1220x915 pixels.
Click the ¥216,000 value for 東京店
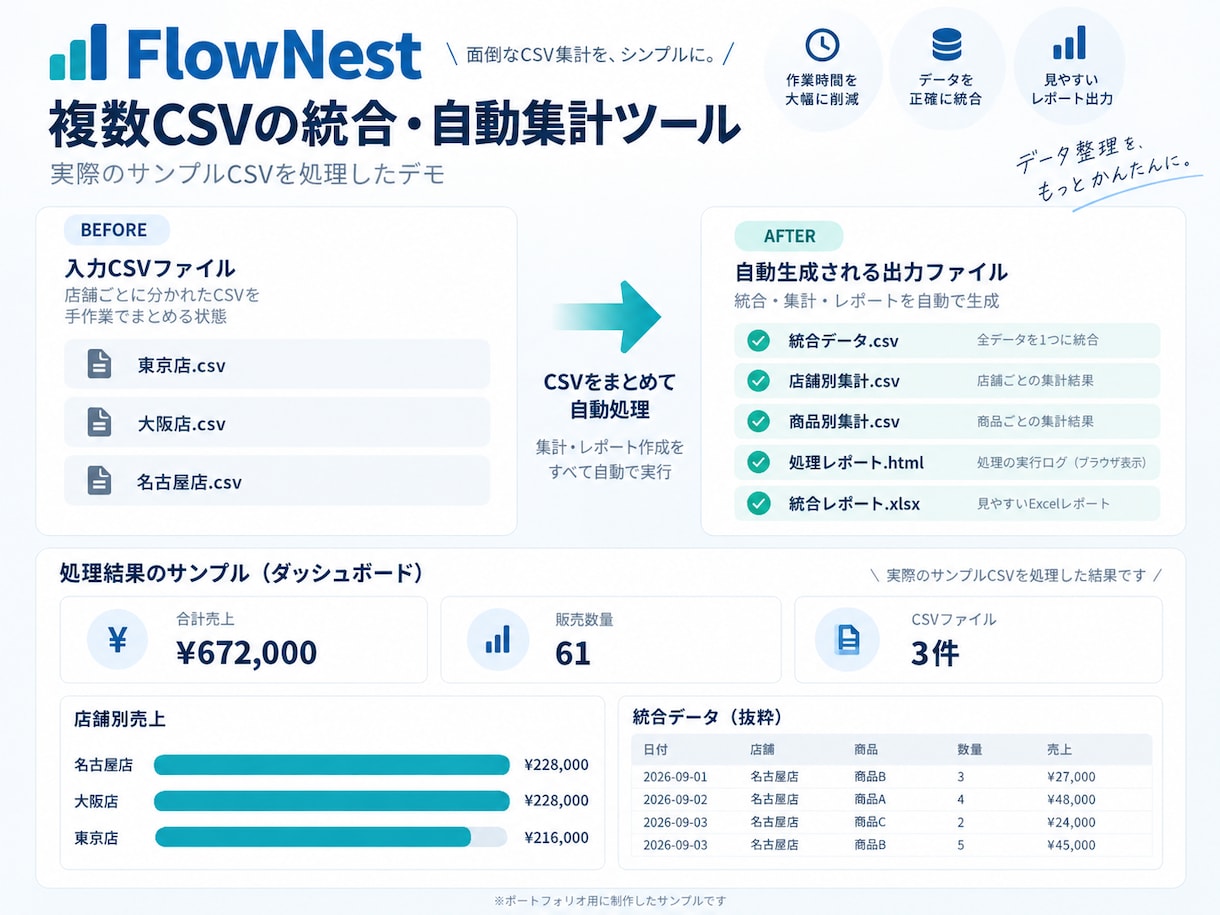(x=556, y=838)
